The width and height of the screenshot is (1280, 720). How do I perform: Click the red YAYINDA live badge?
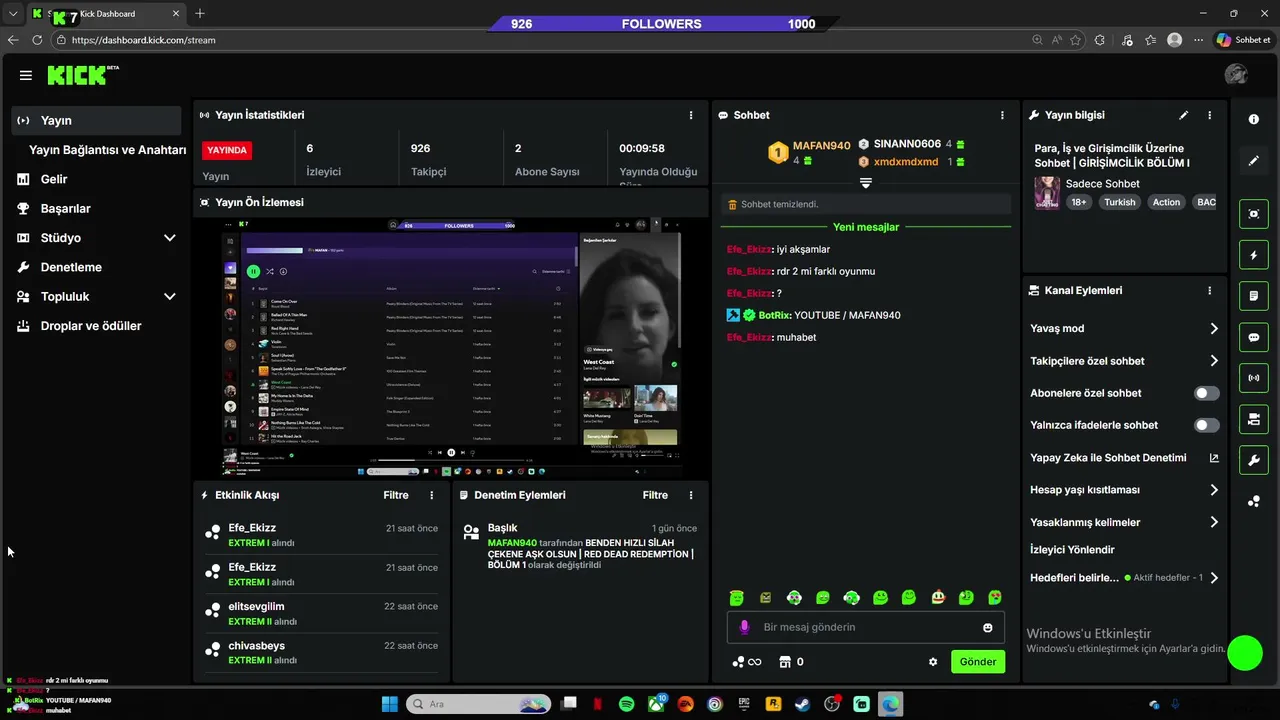[227, 150]
